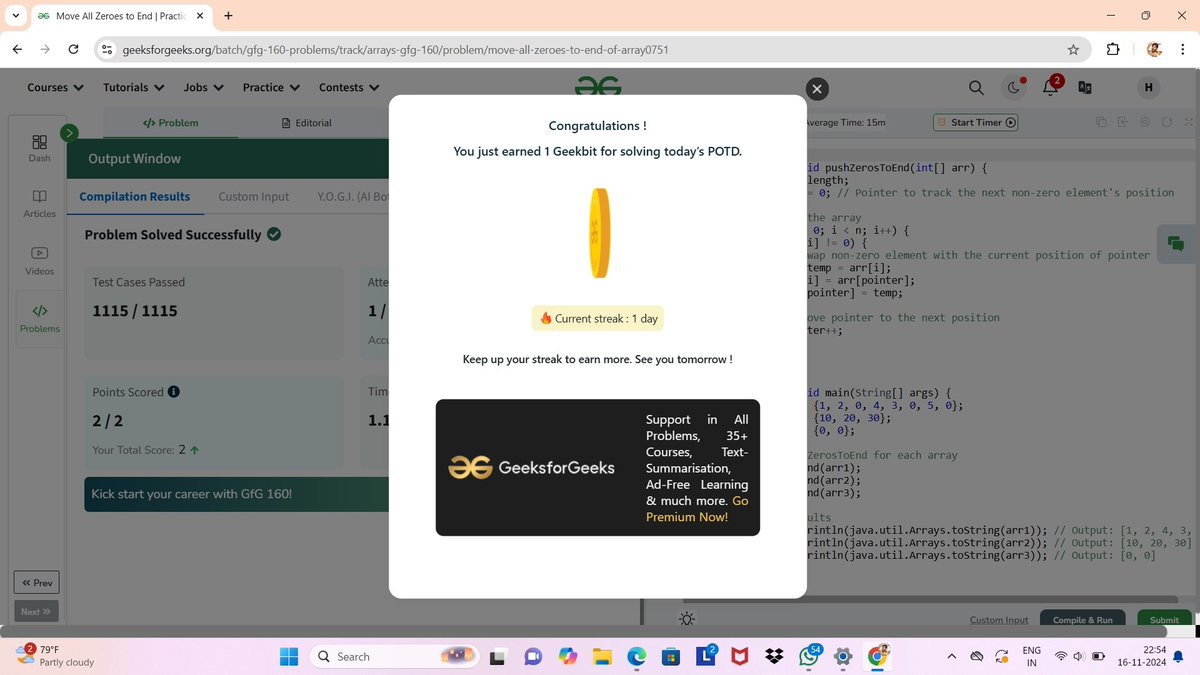Expand the Tutorials dropdown menu
Screen dimensions: 1200x675
tap(133, 87)
